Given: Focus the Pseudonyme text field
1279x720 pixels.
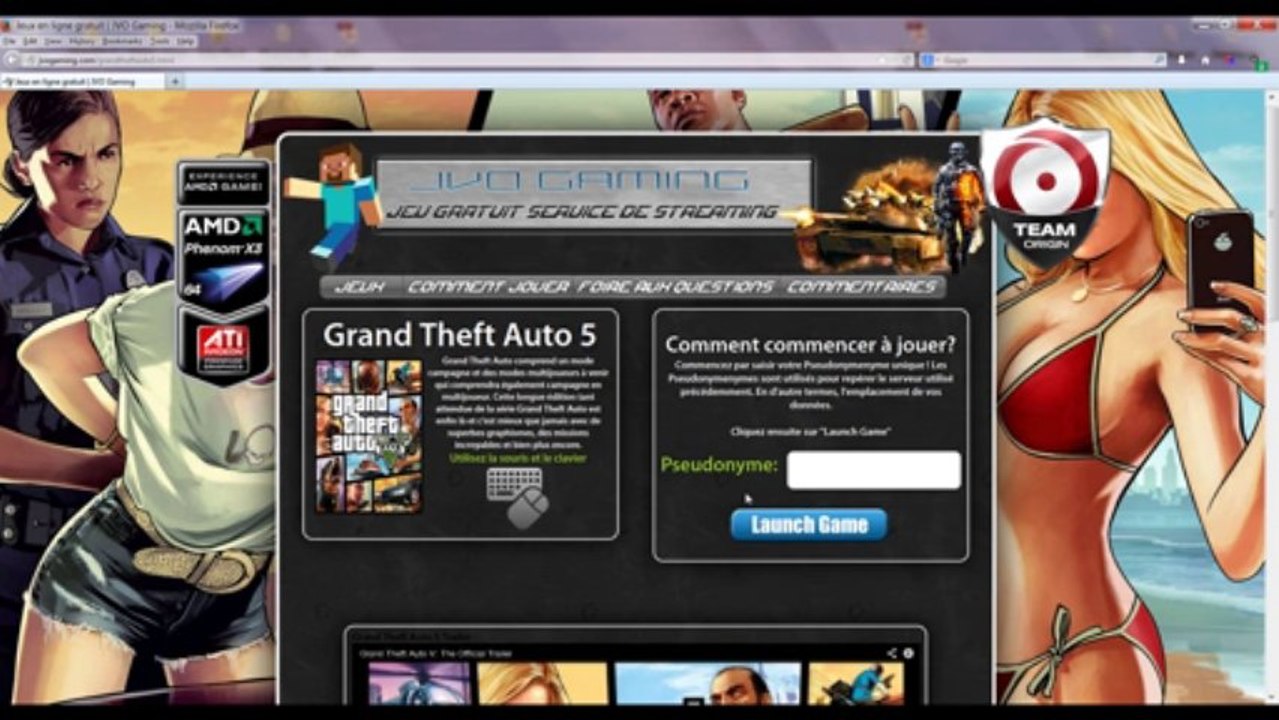Looking at the screenshot, I should click(x=874, y=470).
